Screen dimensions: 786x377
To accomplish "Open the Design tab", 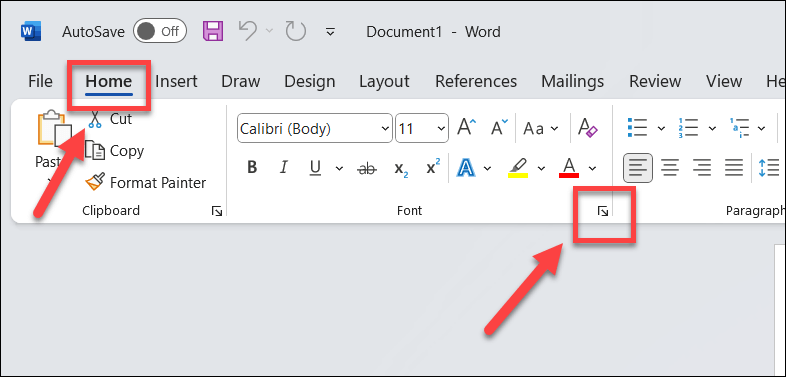I will (309, 81).
